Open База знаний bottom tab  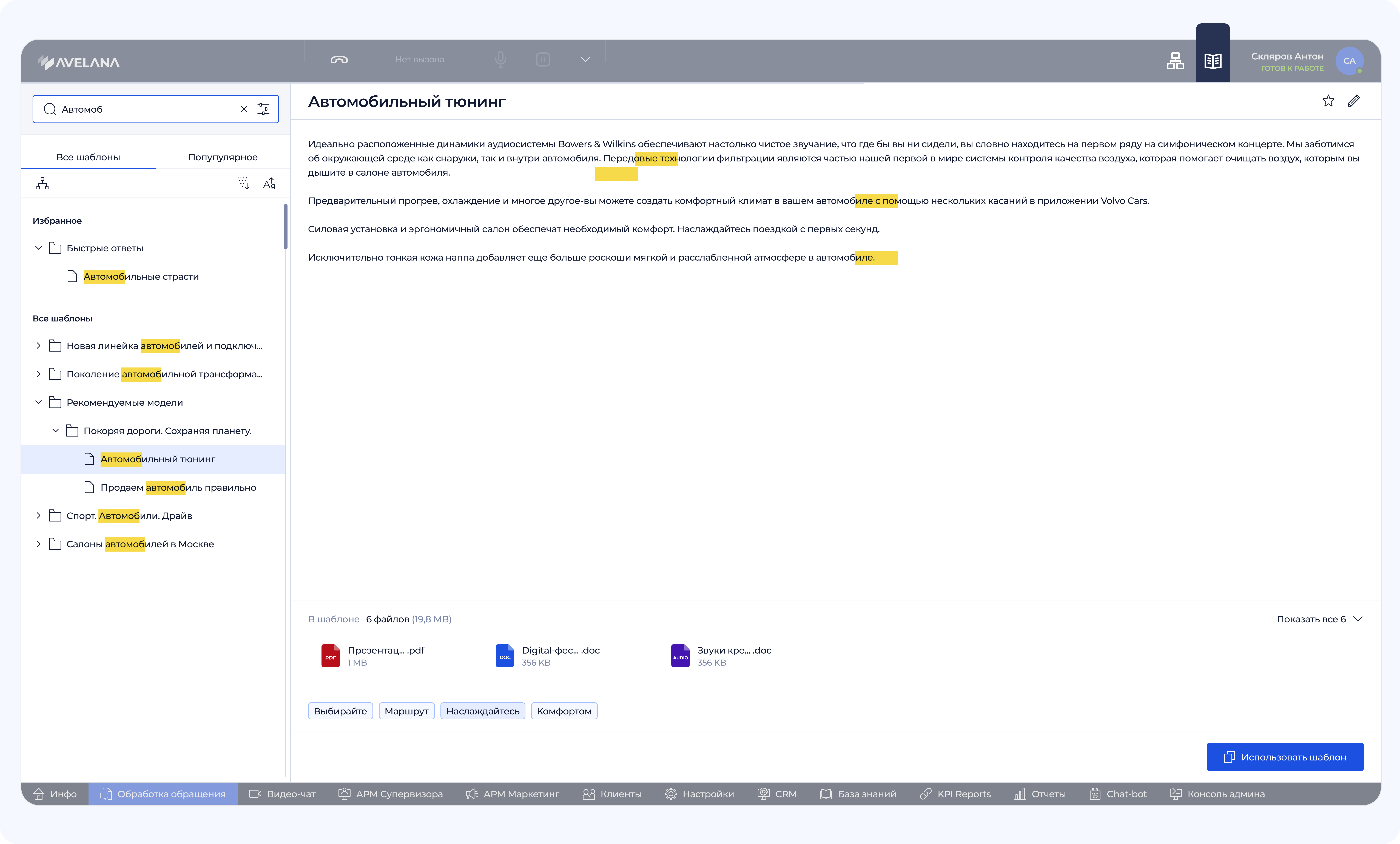point(858,794)
